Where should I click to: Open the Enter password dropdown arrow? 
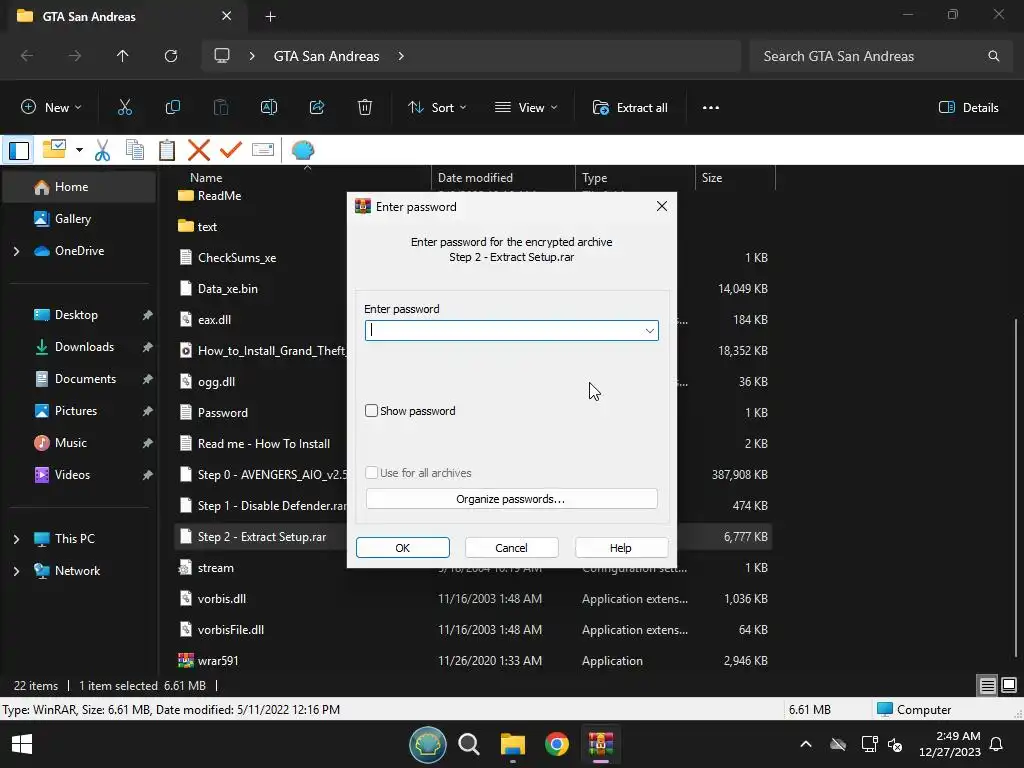649,330
